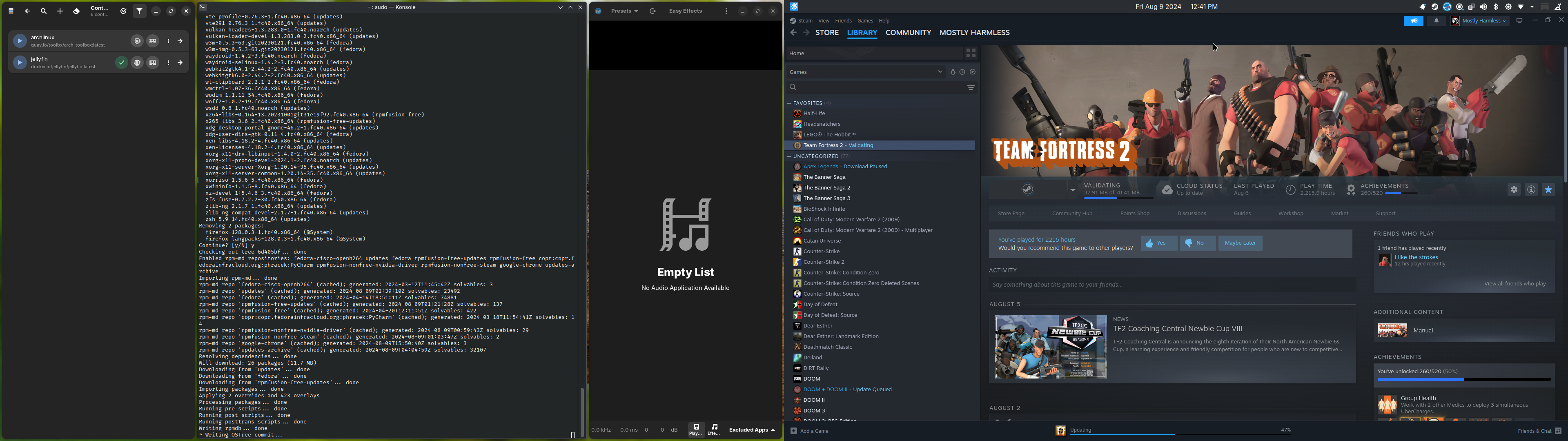Screen dimensions: 1568x441
Task: Start the archlinux container with play button
Action: coord(20,41)
